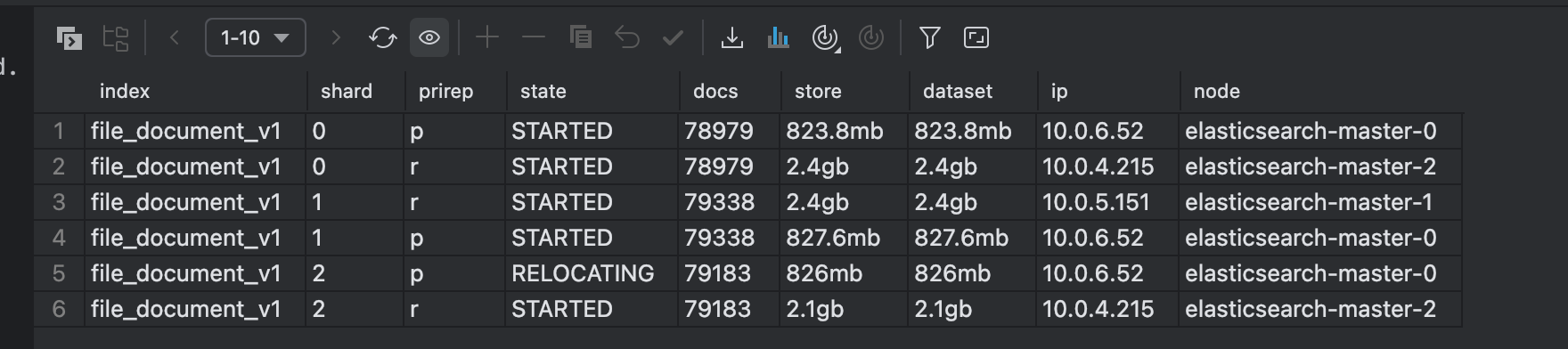Screen dimensions: 1568x349
Task: Show the chart view with bar chart icon
Action: coord(779,37)
